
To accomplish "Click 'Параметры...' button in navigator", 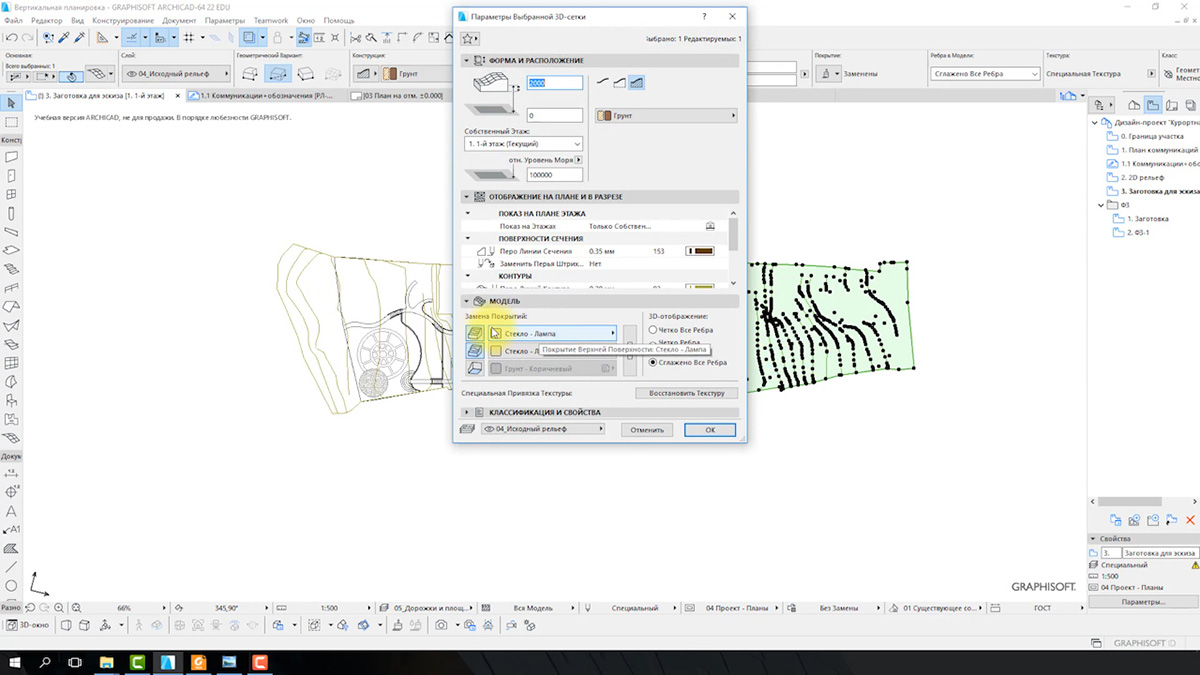I will pos(1142,602).
